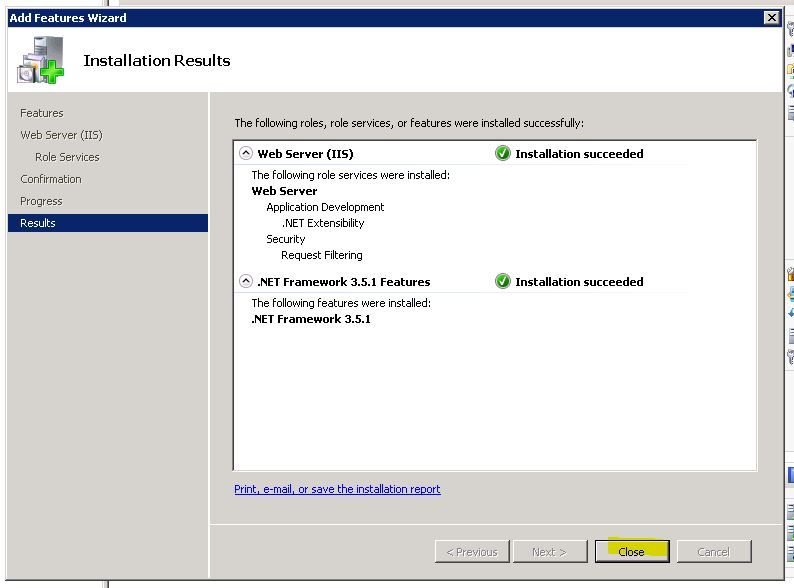
Task: Click 'The following role services were installed' text
Action: click(350, 175)
